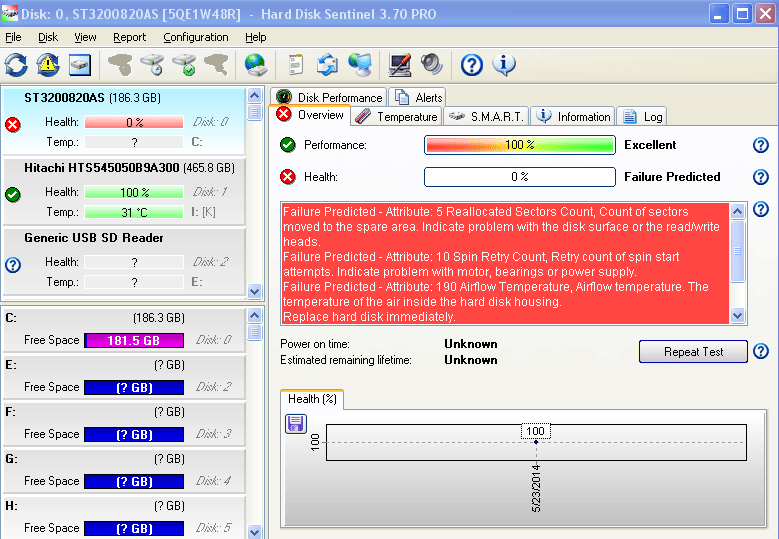This screenshot has width=779, height=539.
Task: Click the green check icon beside Performance
Action: (288, 145)
